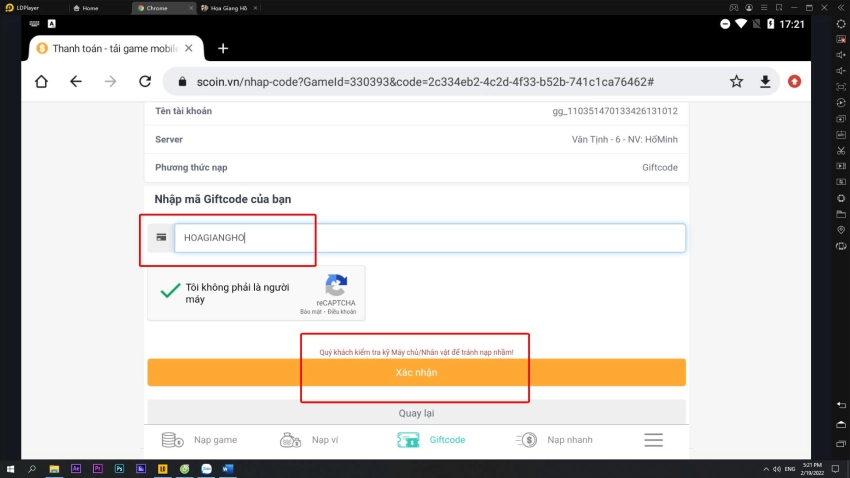This screenshot has height=478, width=850.
Task: Bookmark this page with the star icon
Action: pos(736,82)
